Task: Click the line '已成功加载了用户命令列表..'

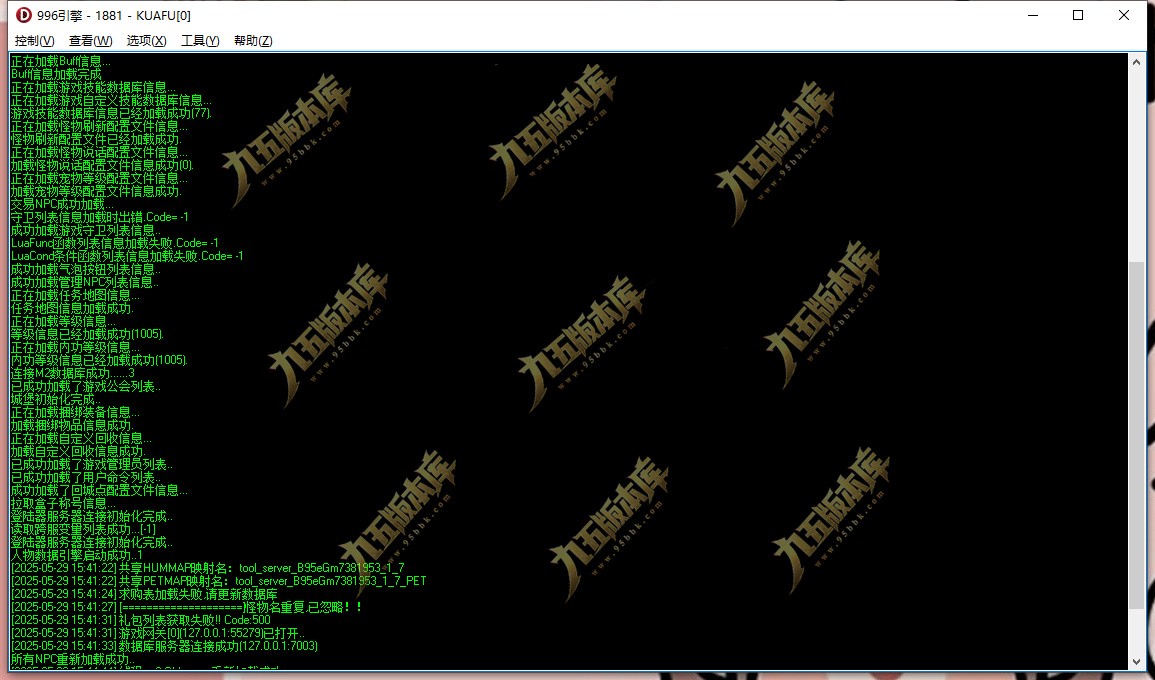Action: click(85, 477)
